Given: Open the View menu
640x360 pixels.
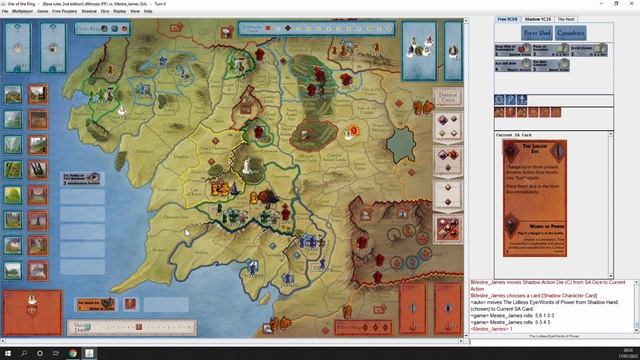Looking at the screenshot, I should 135,11.
